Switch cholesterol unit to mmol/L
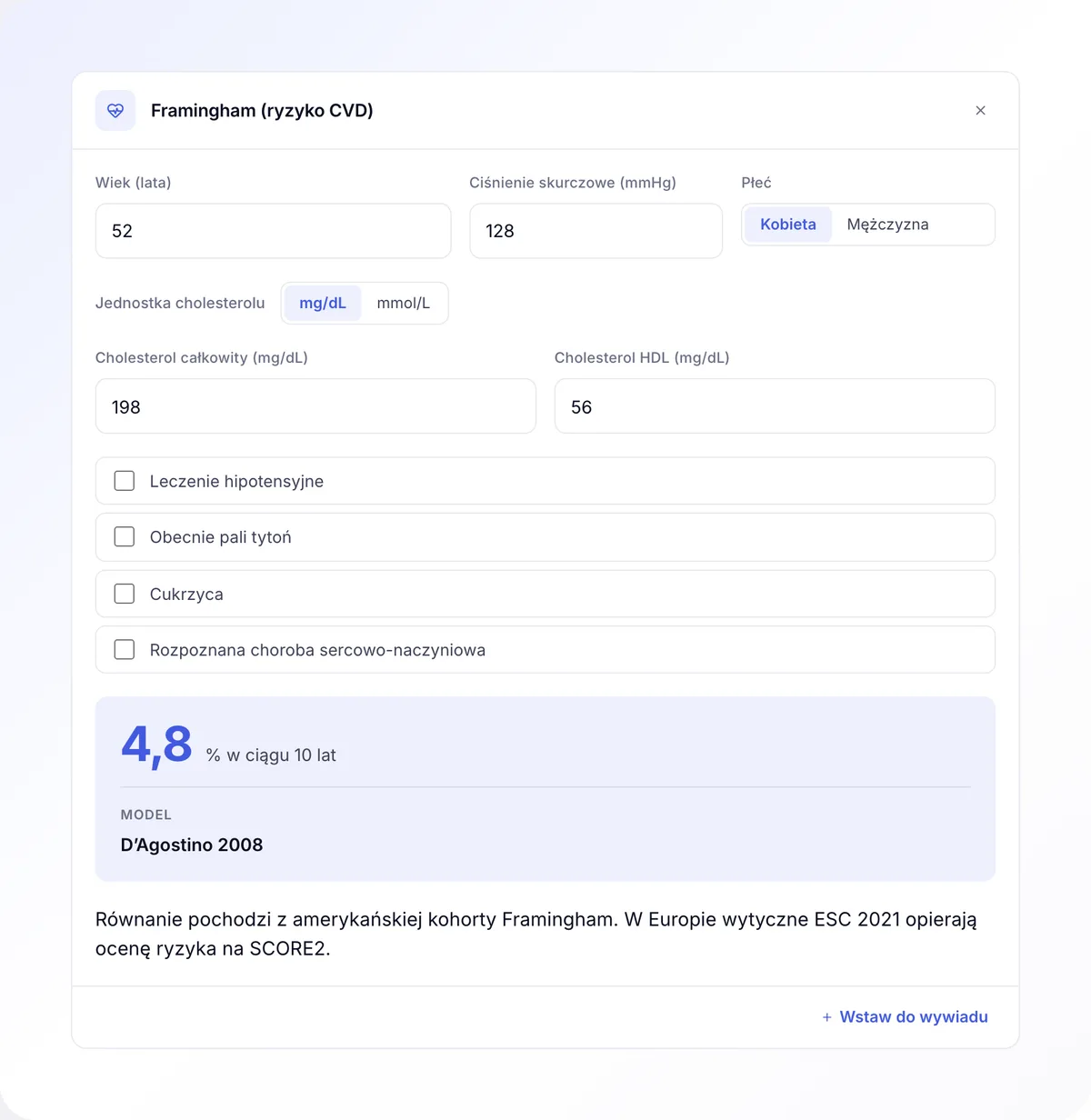 [404, 304]
